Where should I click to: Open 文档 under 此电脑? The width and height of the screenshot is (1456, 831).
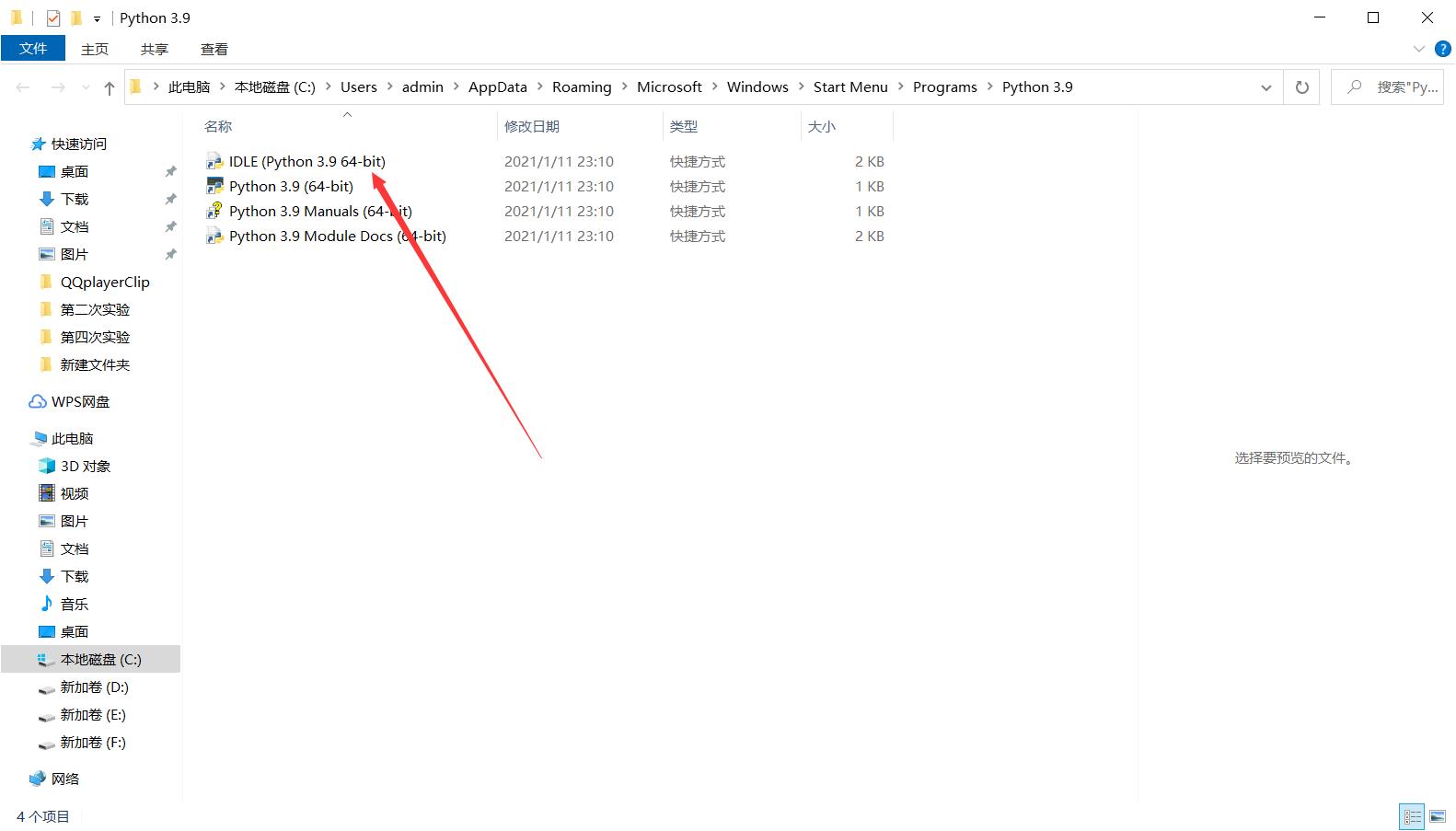(74, 549)
